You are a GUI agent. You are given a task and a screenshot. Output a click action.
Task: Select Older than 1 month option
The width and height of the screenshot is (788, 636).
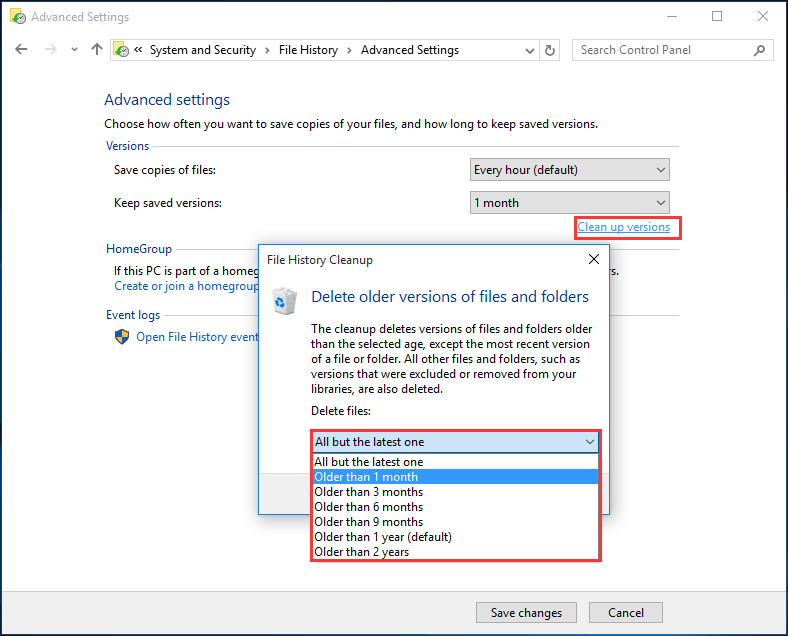tap(455, 477)
